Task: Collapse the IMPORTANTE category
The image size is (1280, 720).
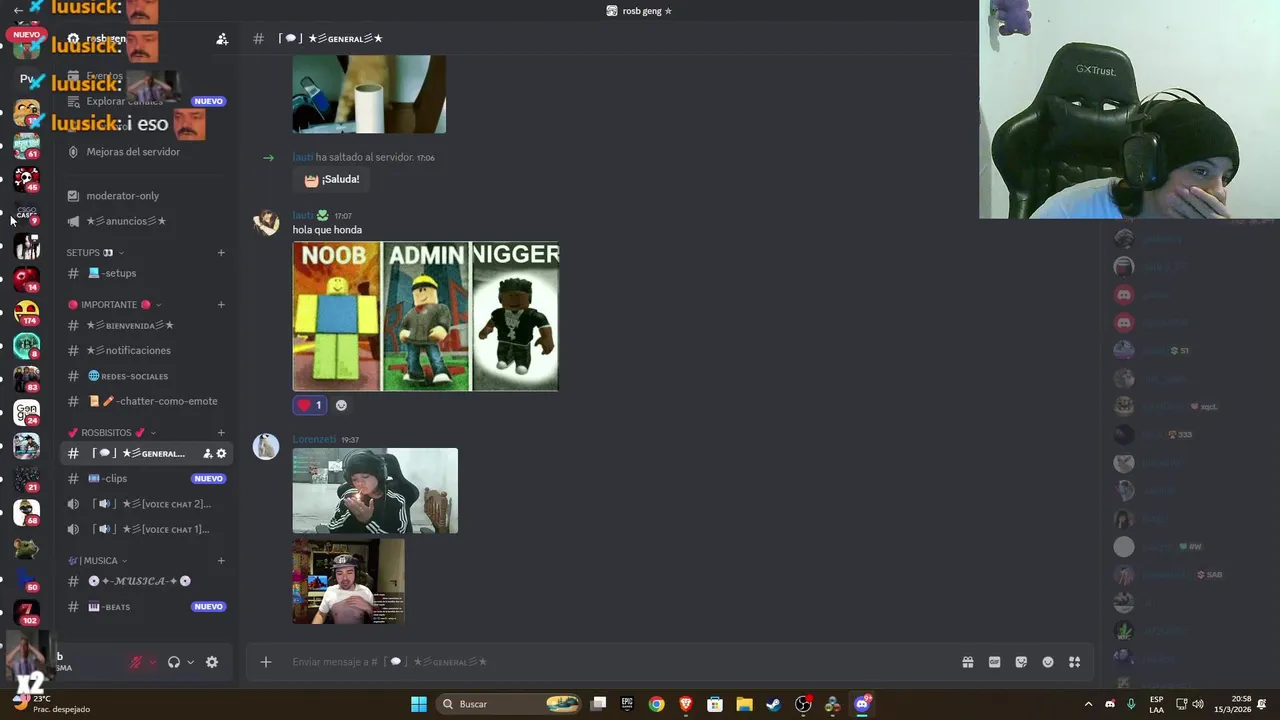Action: point(114,305)
